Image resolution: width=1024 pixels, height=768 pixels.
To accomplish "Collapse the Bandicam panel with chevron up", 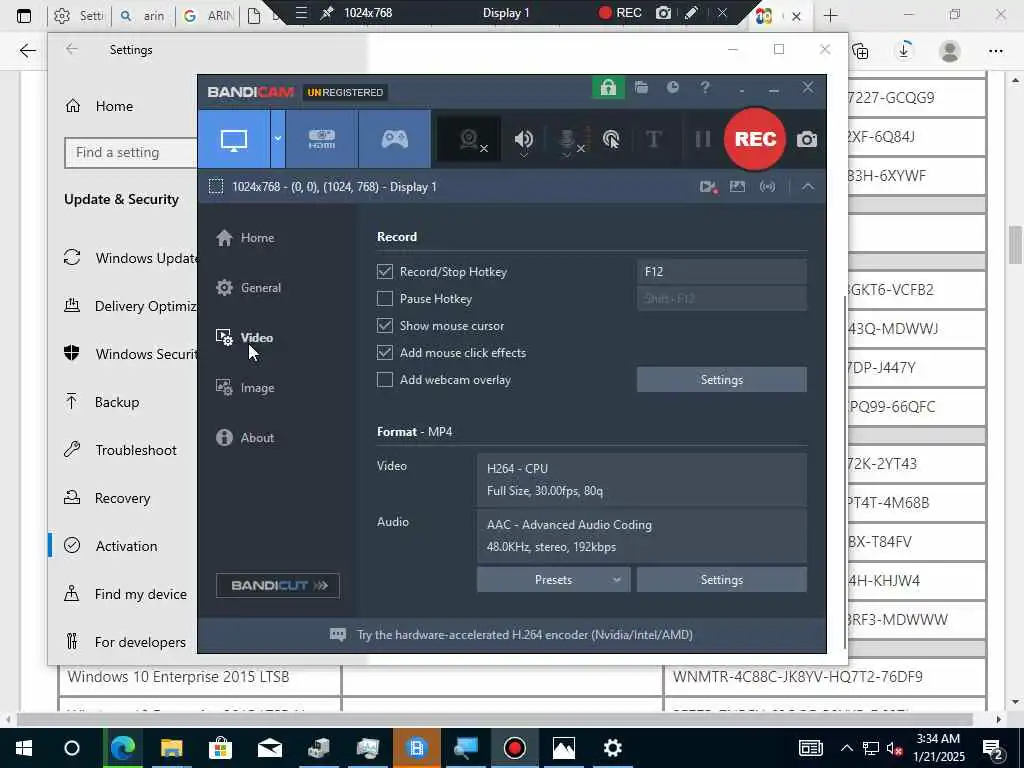I will coord(808,187).
